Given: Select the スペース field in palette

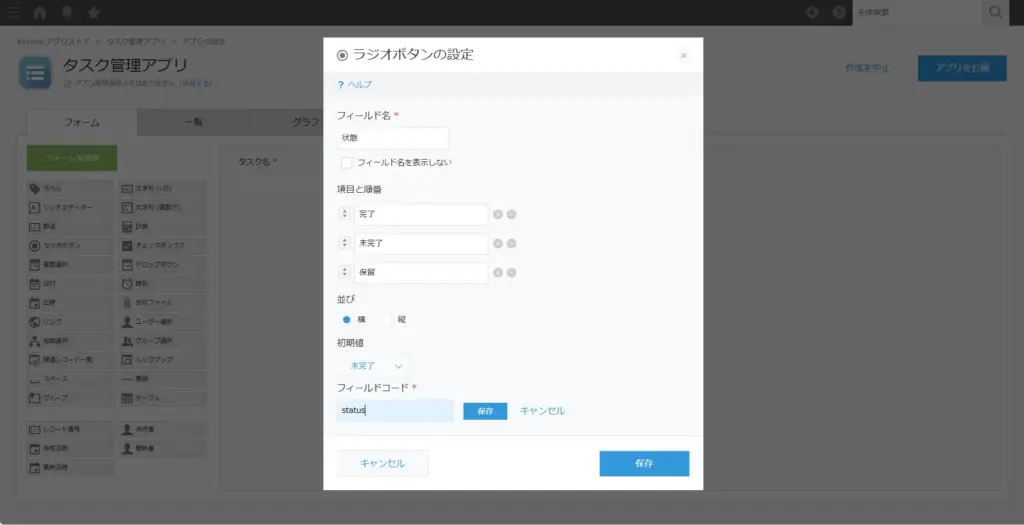Looking at the screenshot, I should (x=71, y=379).
